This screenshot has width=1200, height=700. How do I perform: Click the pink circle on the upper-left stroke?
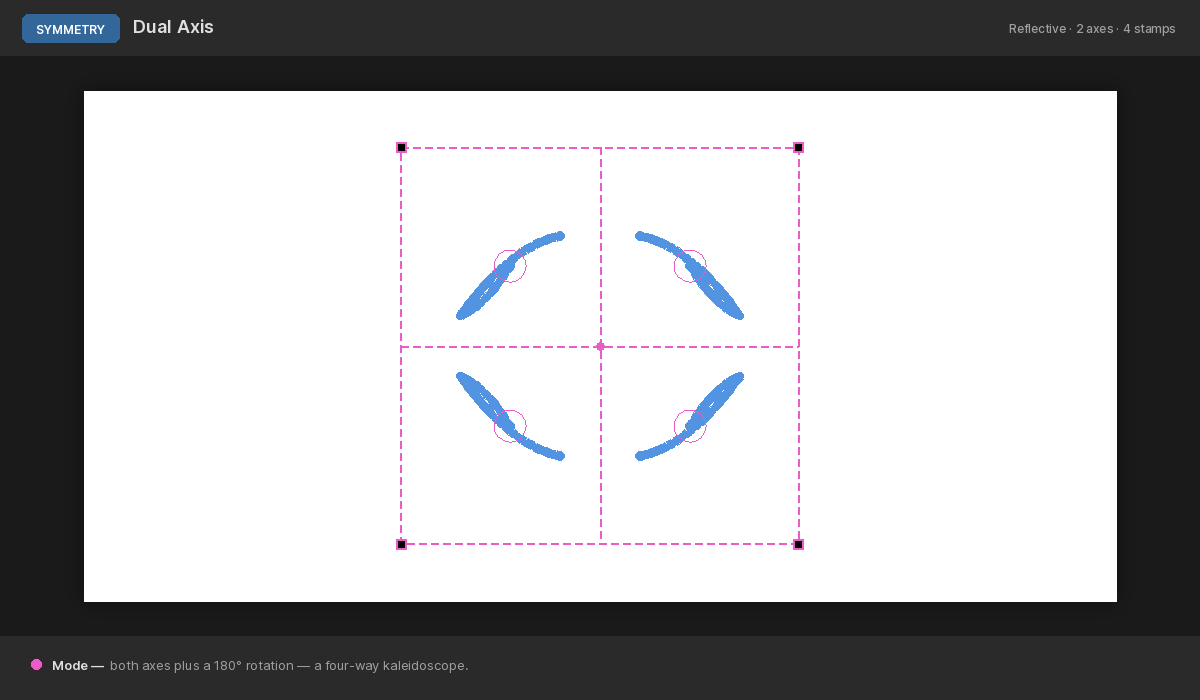510,266
